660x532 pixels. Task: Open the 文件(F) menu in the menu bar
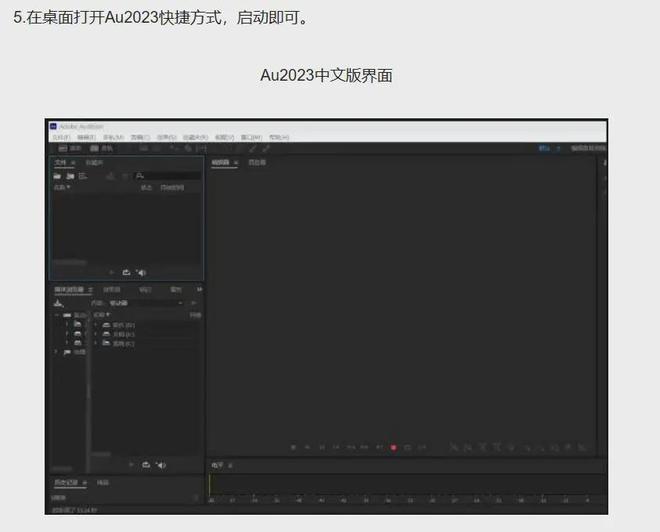[x=61, y=138]
